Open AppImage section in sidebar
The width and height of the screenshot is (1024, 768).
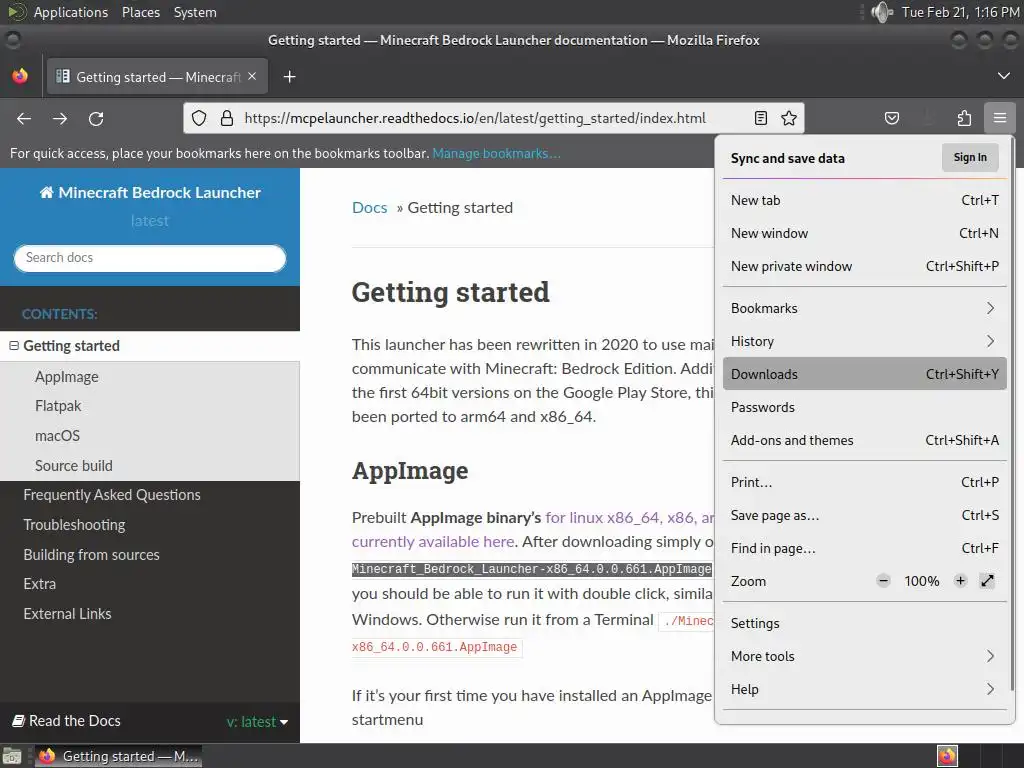[67, 377]
